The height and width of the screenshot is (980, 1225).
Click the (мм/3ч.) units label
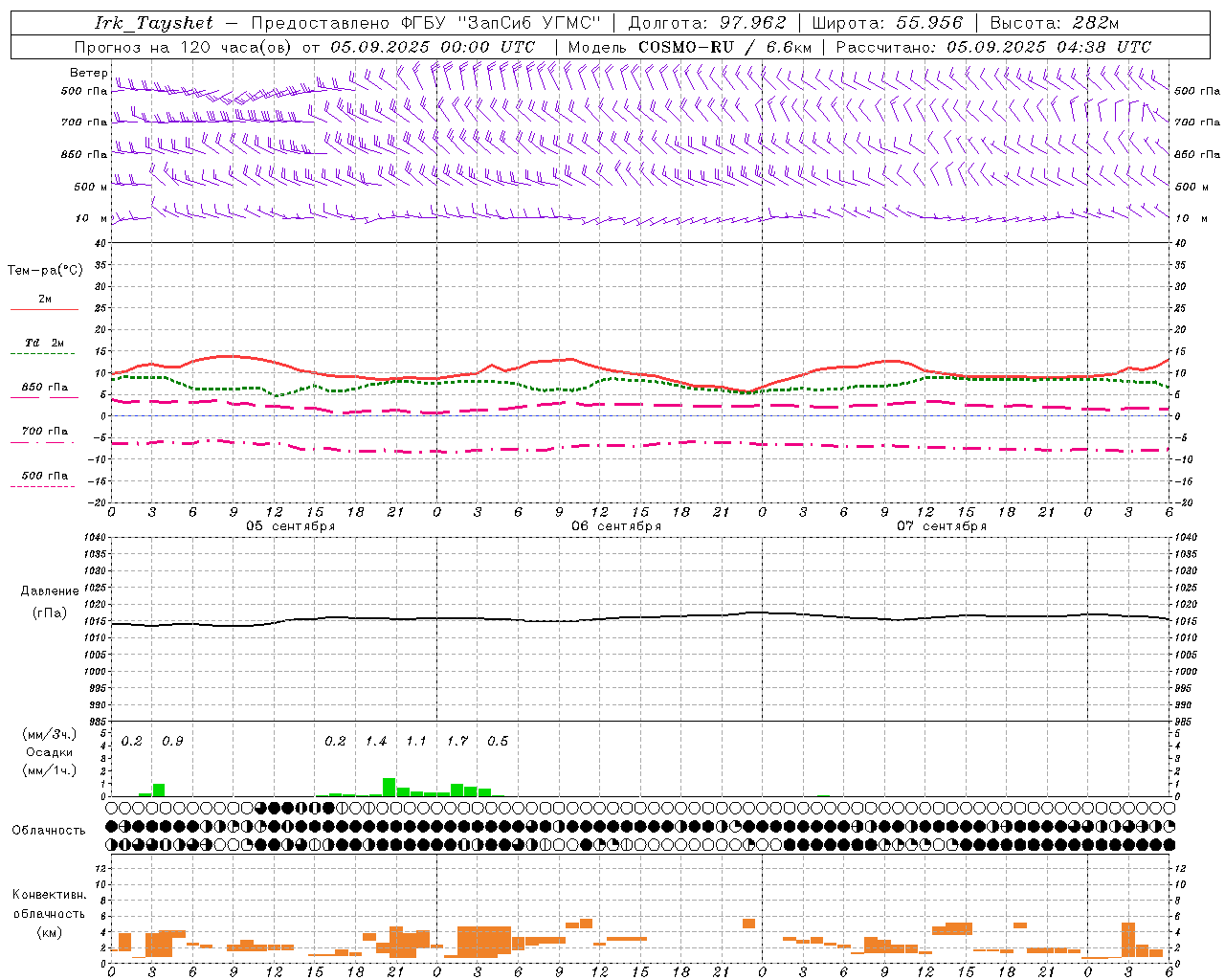tap(50, 734)
